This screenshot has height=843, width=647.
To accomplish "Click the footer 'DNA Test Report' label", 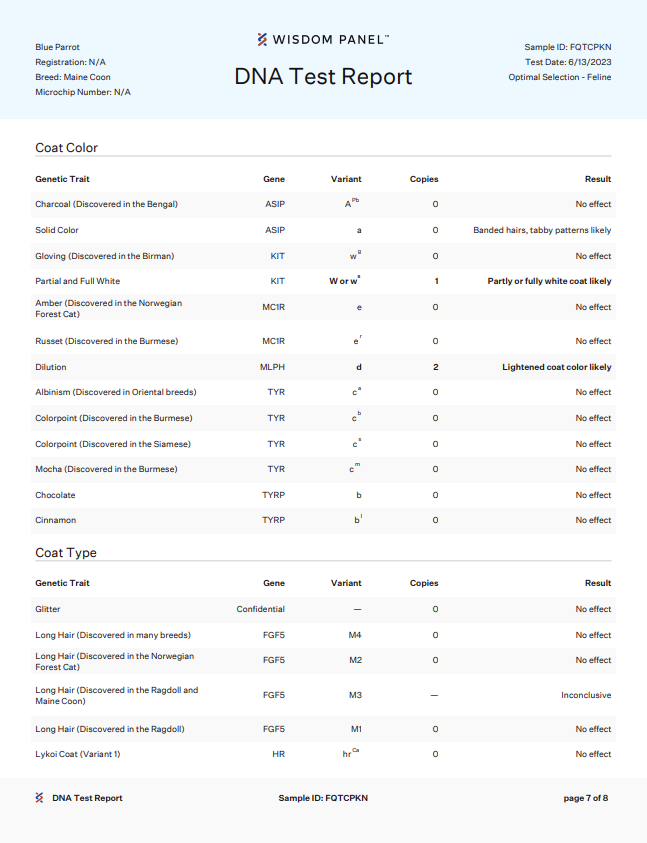I will (87, 798).
